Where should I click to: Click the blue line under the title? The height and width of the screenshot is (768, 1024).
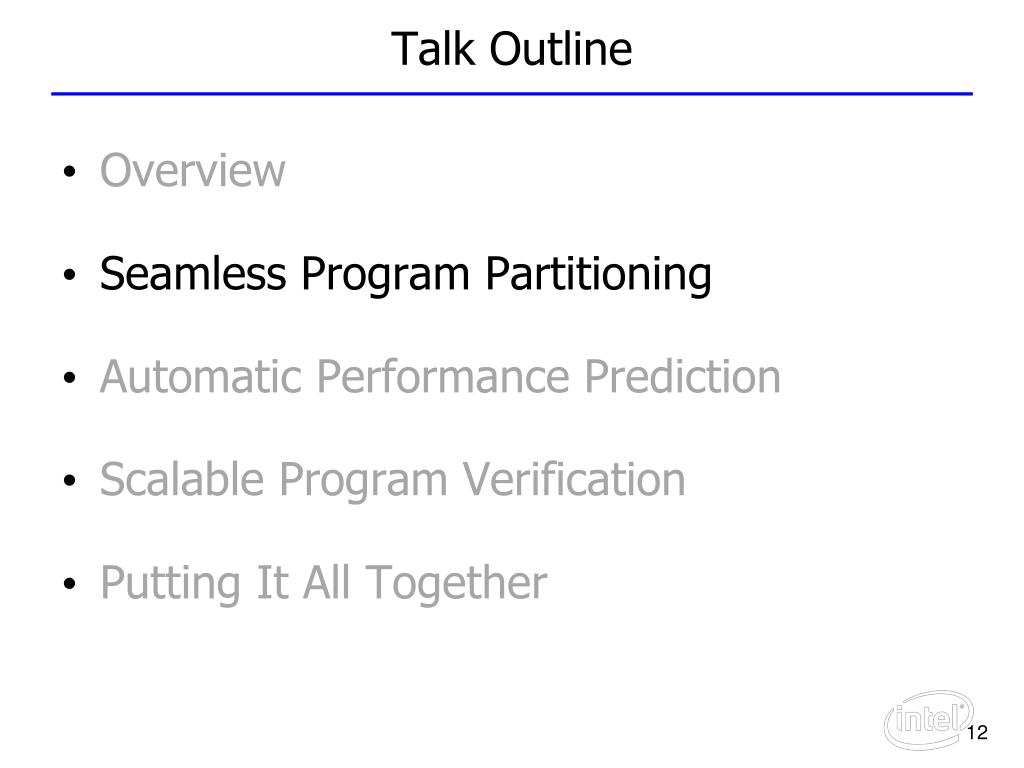pyautogui.click(x=512, y=94)
